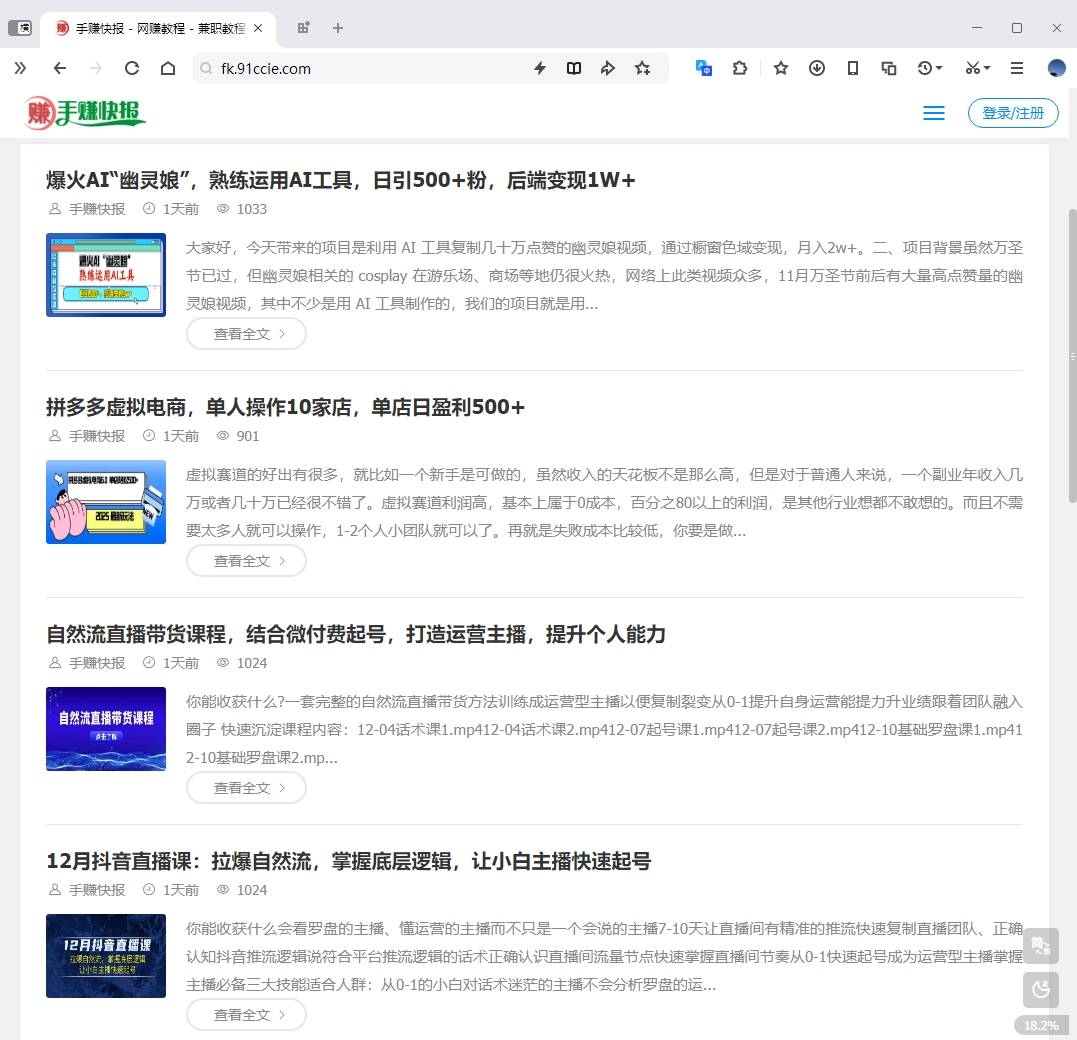Click 查看全文 under the 拼多多虚拟电商 article
Viewport: 1077px width, 1040px height.
click(246, 561)
